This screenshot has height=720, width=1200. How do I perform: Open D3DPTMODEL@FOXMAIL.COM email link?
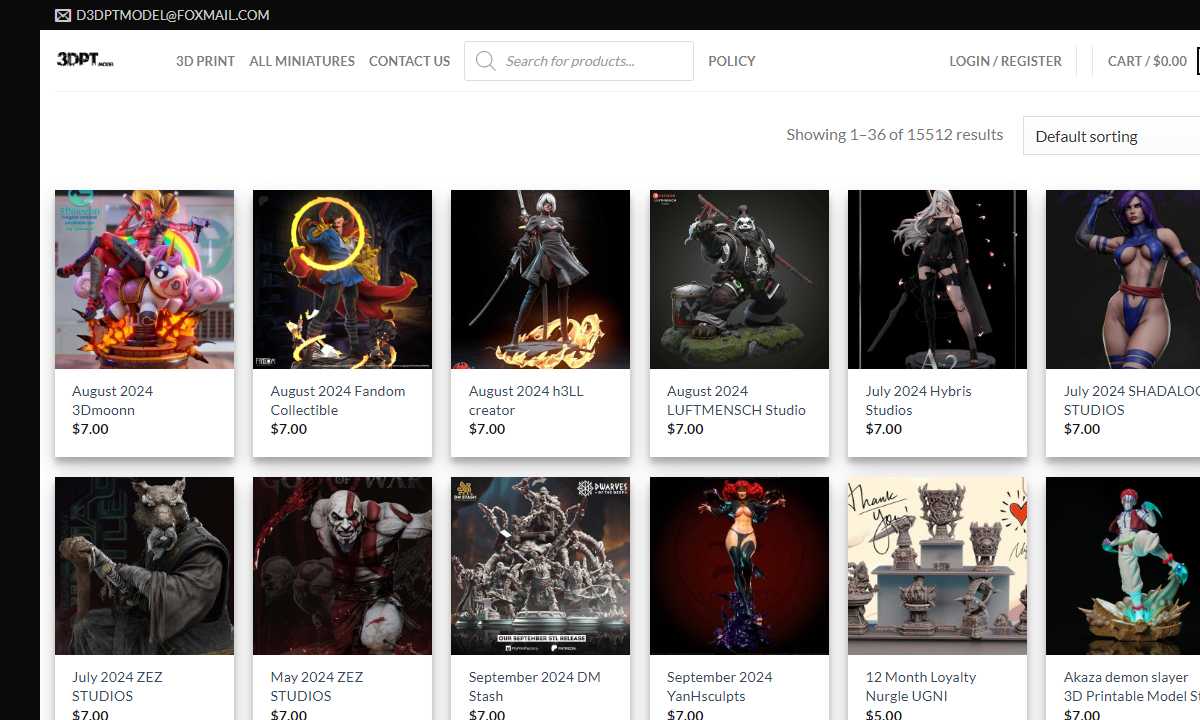[173, 15]
